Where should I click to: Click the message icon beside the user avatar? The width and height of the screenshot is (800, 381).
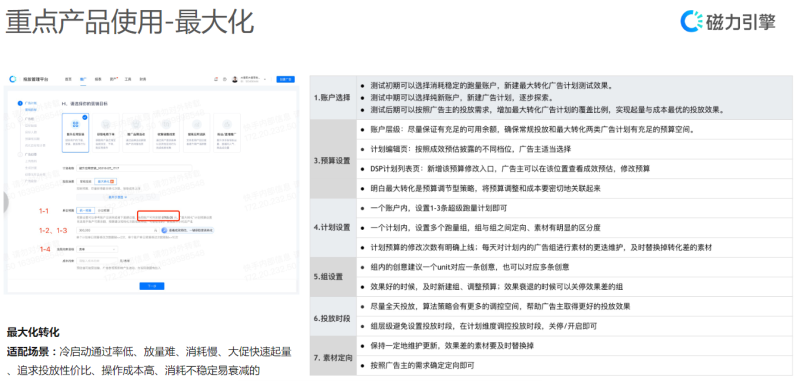[x=225, y=79]
